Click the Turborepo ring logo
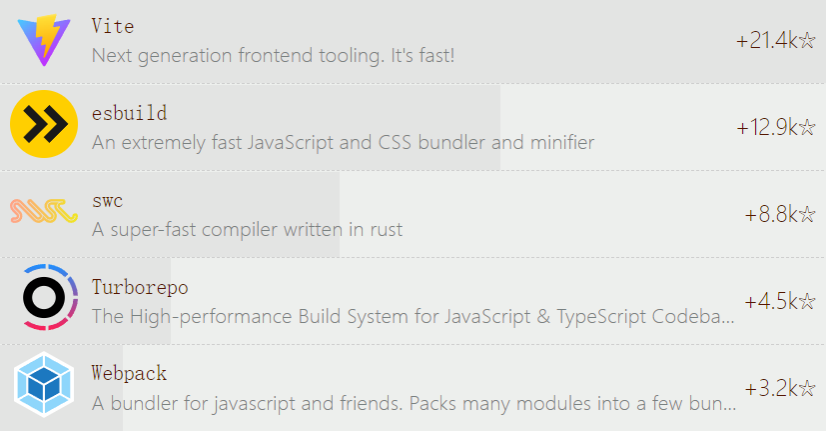Image resolution: width=826 pixels, height=432 pixels. [45, 299]
